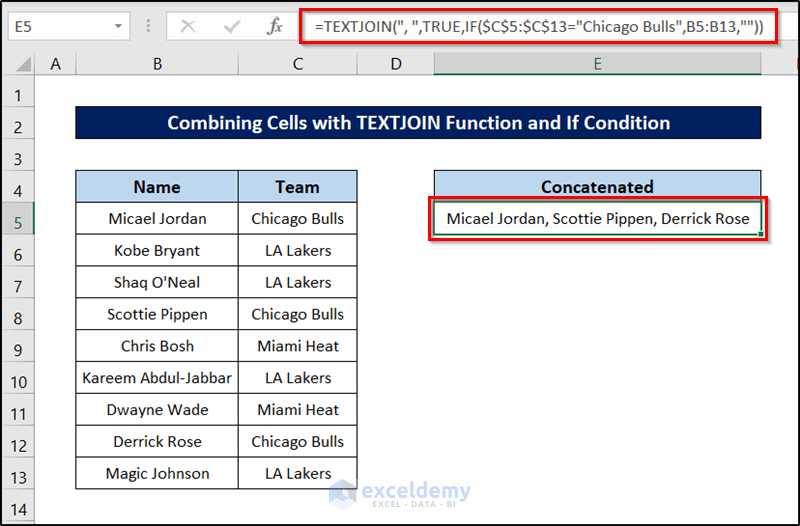Click the Name header cell
Viewport: 800px width, 526px height.
point(157,187)
